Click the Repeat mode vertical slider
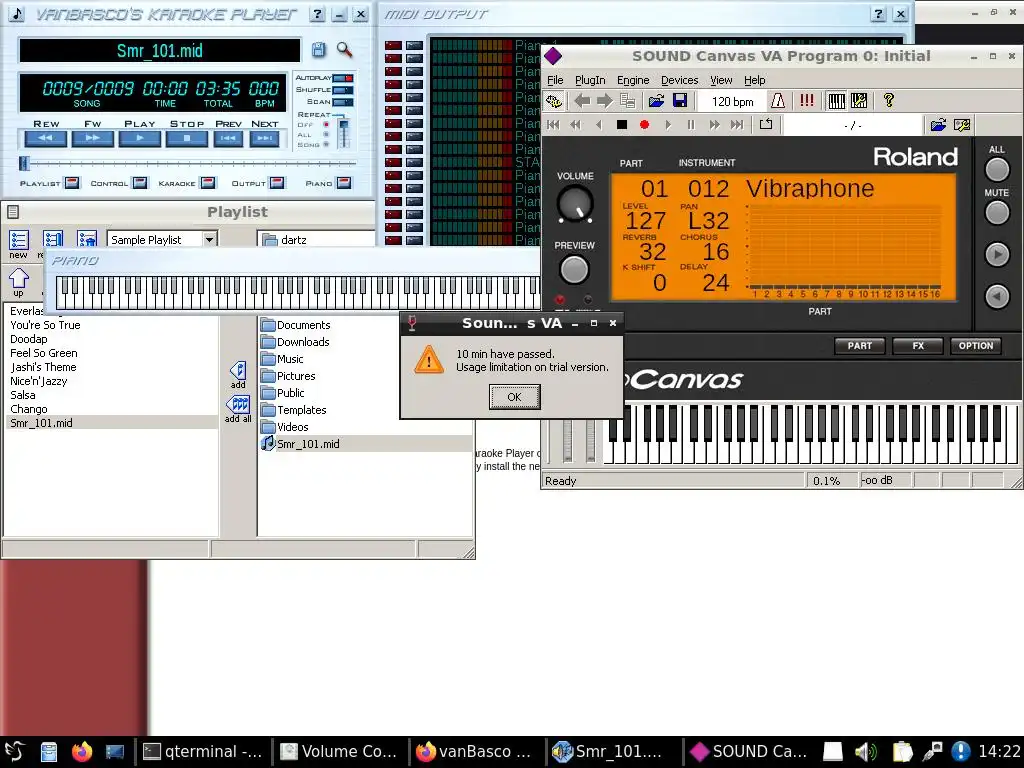Viewport: 1024px width, 768px height. pyautogui.click(x=344, y=133)
